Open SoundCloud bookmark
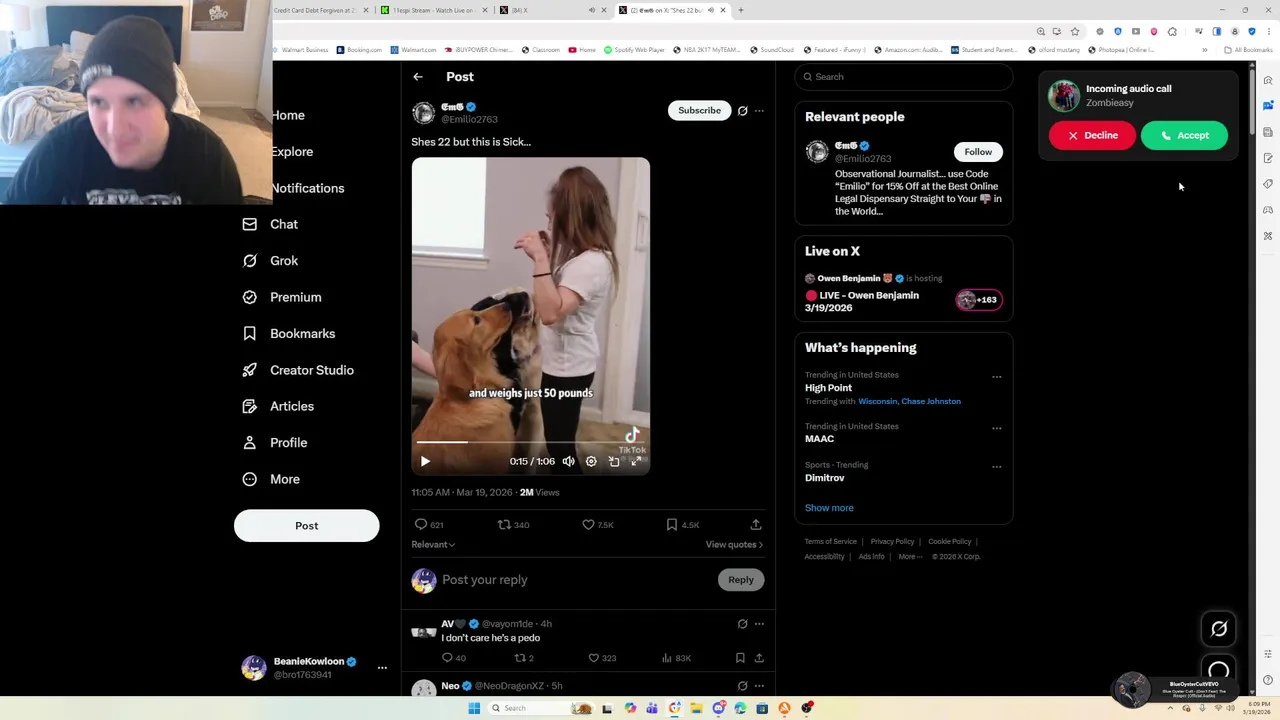The width and height of the screenshot is (1280, 720). pyautogui.click(x=771, y=50)
